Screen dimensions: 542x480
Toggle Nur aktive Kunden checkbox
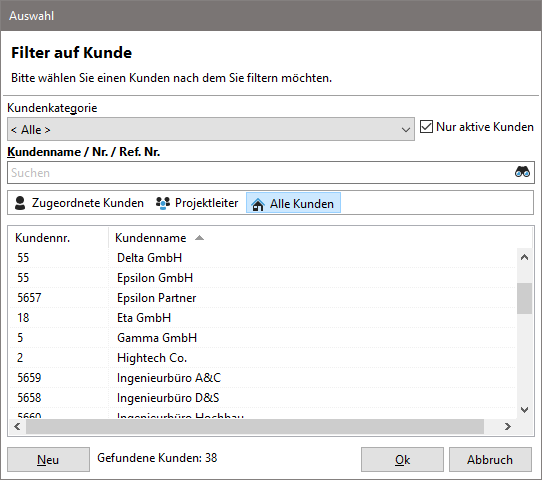click(426, 126)
